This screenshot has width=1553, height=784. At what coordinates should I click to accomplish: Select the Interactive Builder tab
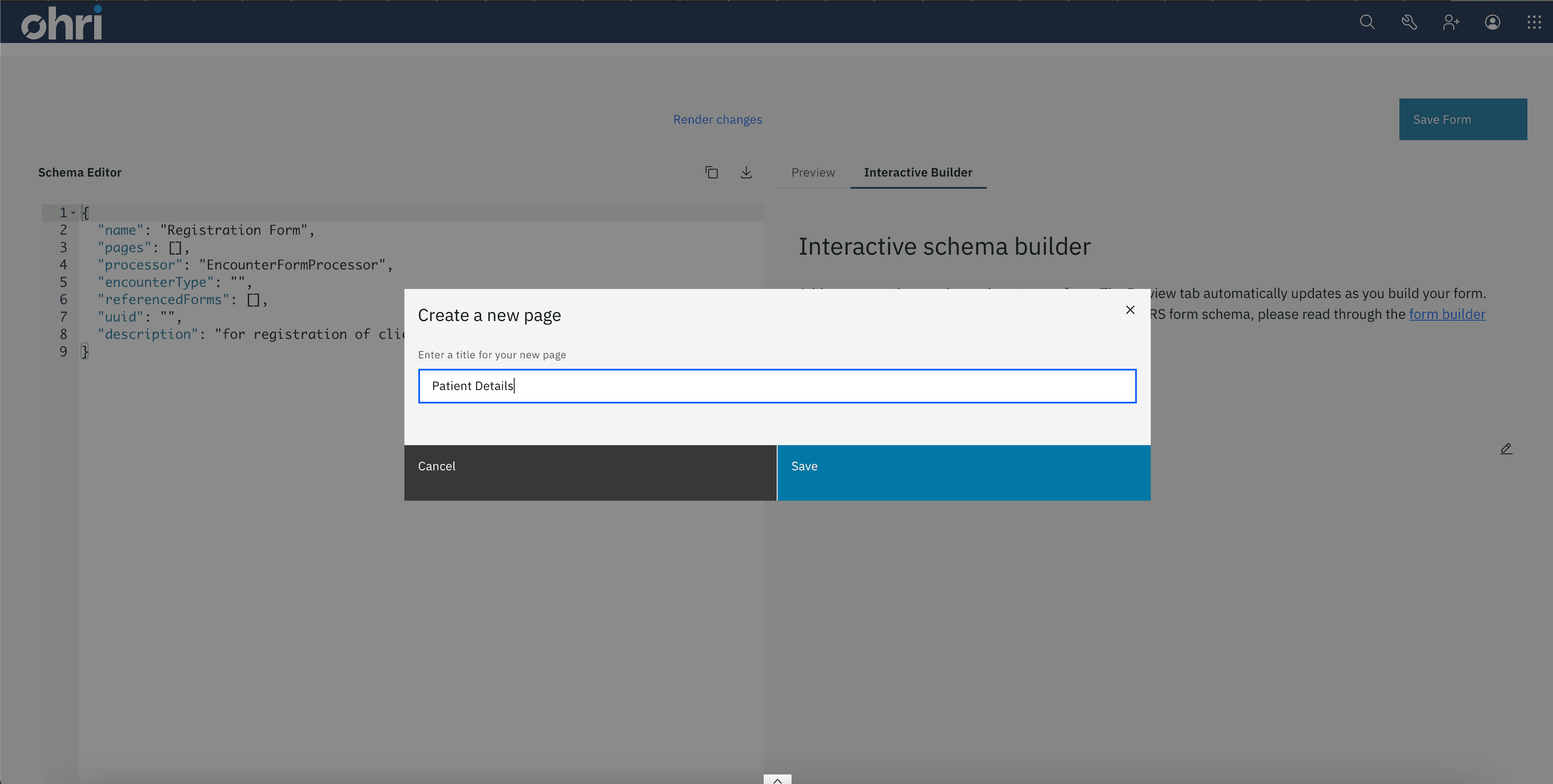point(918,172)
